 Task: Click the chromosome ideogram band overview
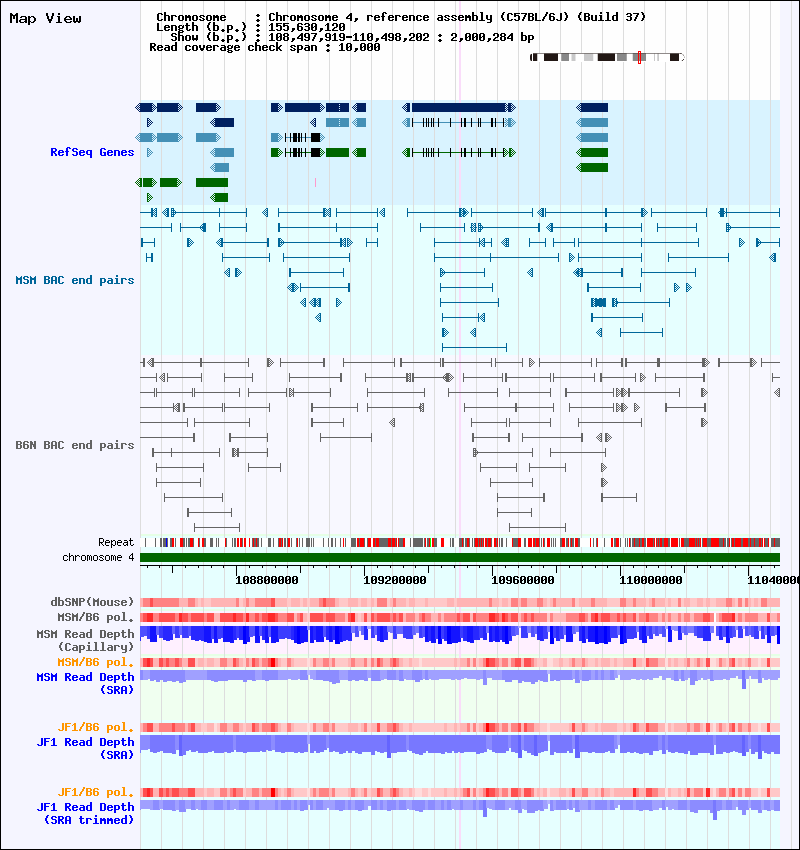(607, 57)
